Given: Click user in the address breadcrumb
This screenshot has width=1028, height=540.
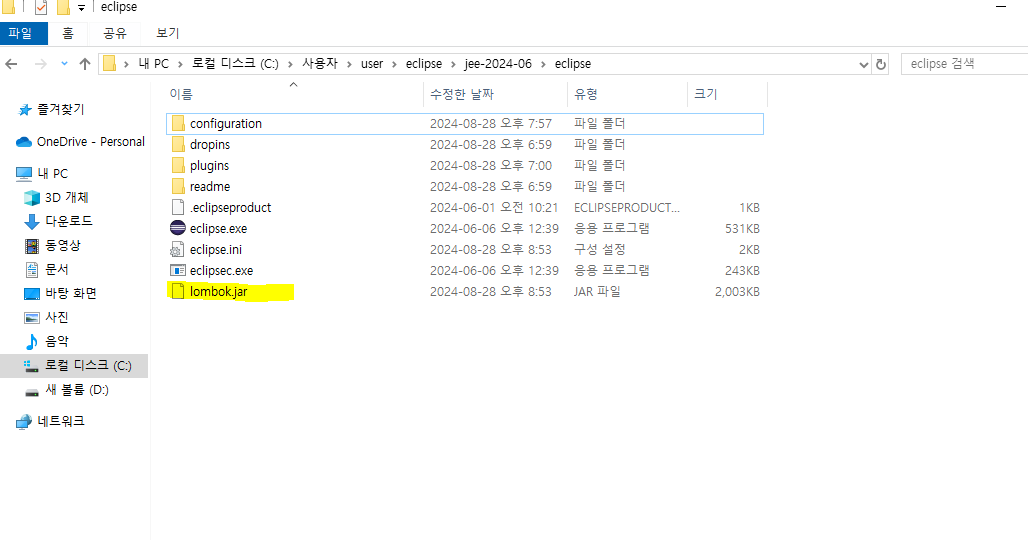Looking at the screenshot, I should pos(372,64).
